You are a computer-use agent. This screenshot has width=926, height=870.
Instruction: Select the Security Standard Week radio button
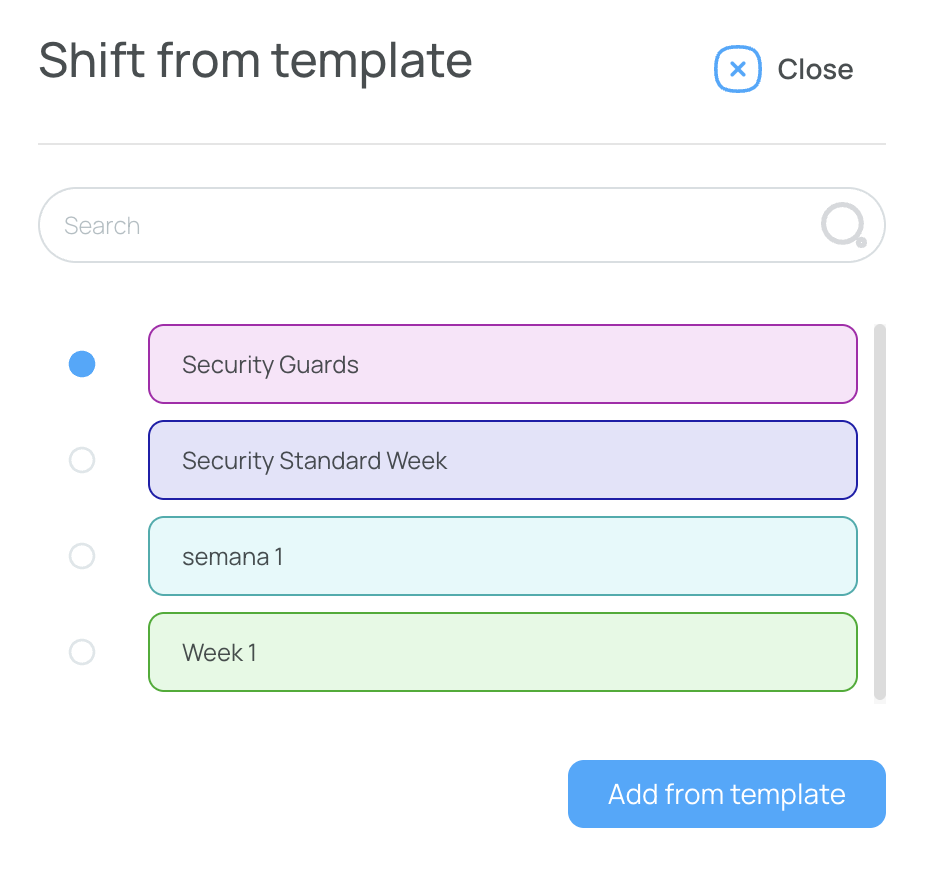coord(82,460)
